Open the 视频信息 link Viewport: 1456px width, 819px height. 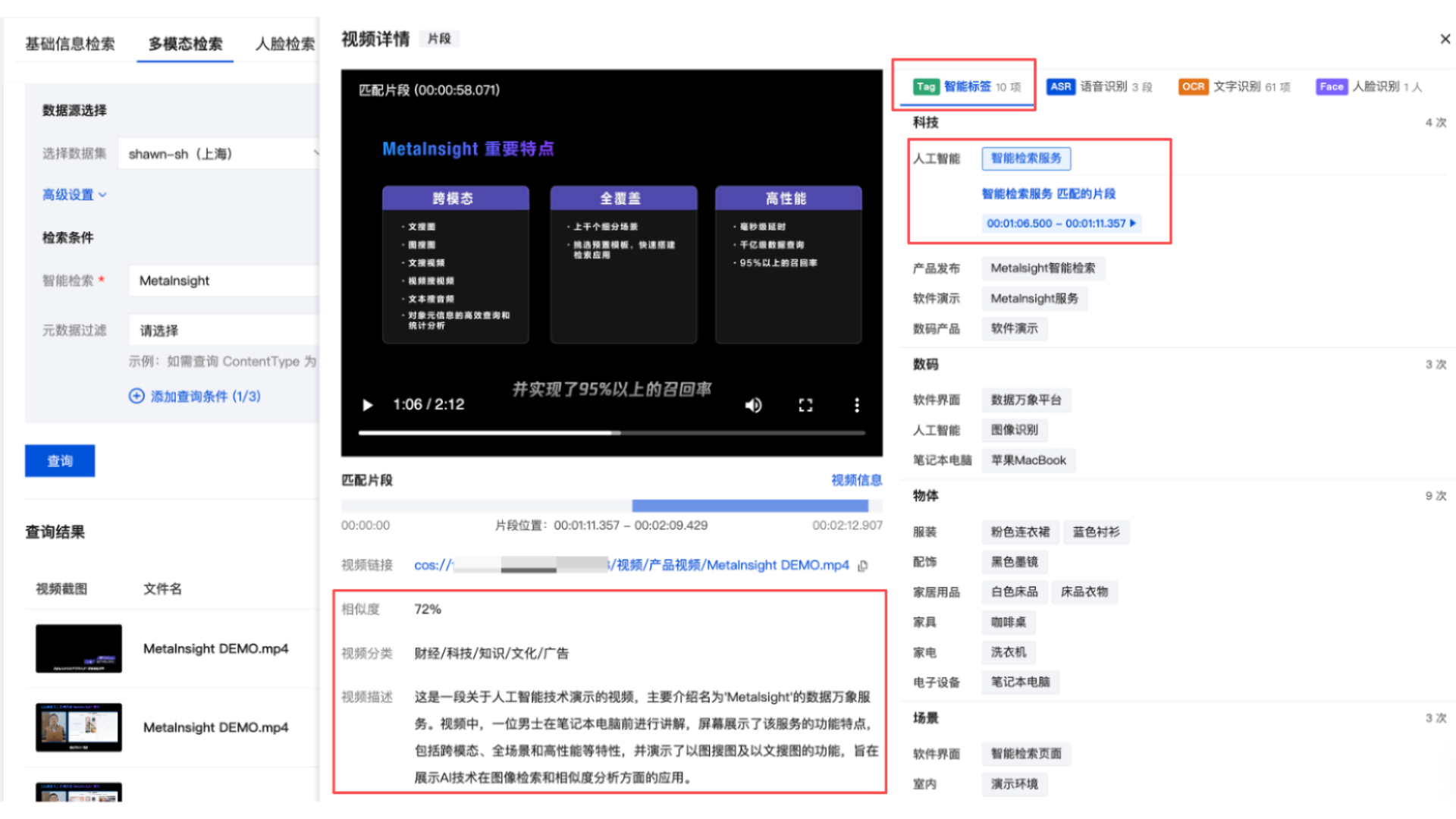click(856, 480)
